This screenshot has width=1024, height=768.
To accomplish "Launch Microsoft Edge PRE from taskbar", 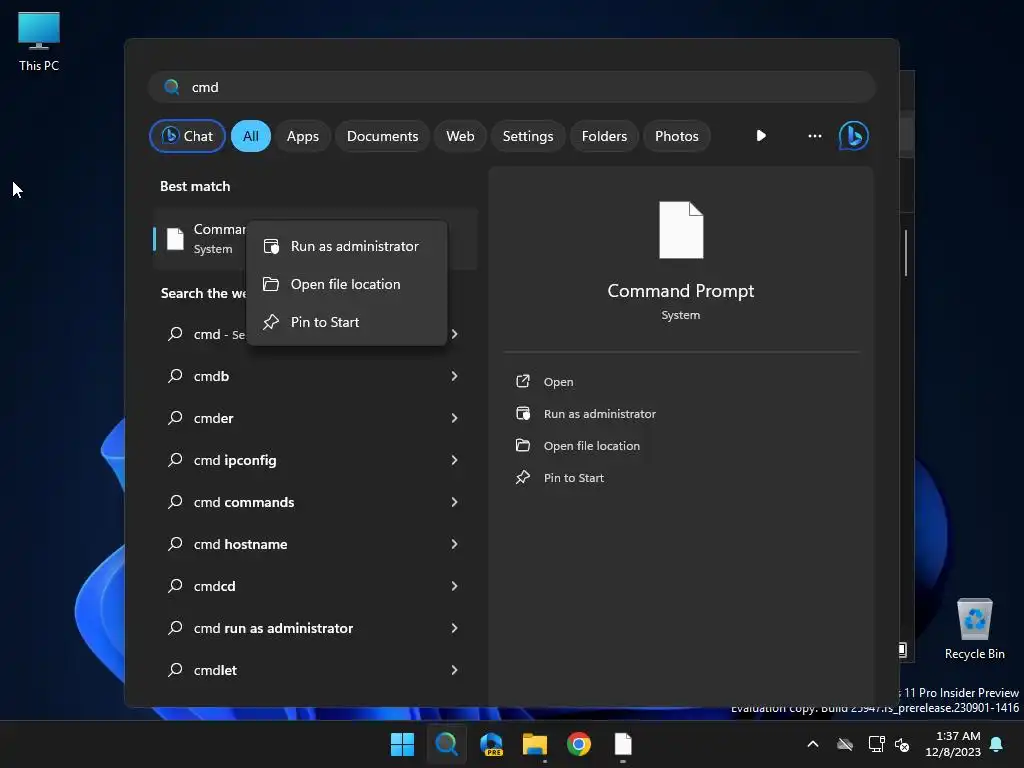I will pos(491,744).
